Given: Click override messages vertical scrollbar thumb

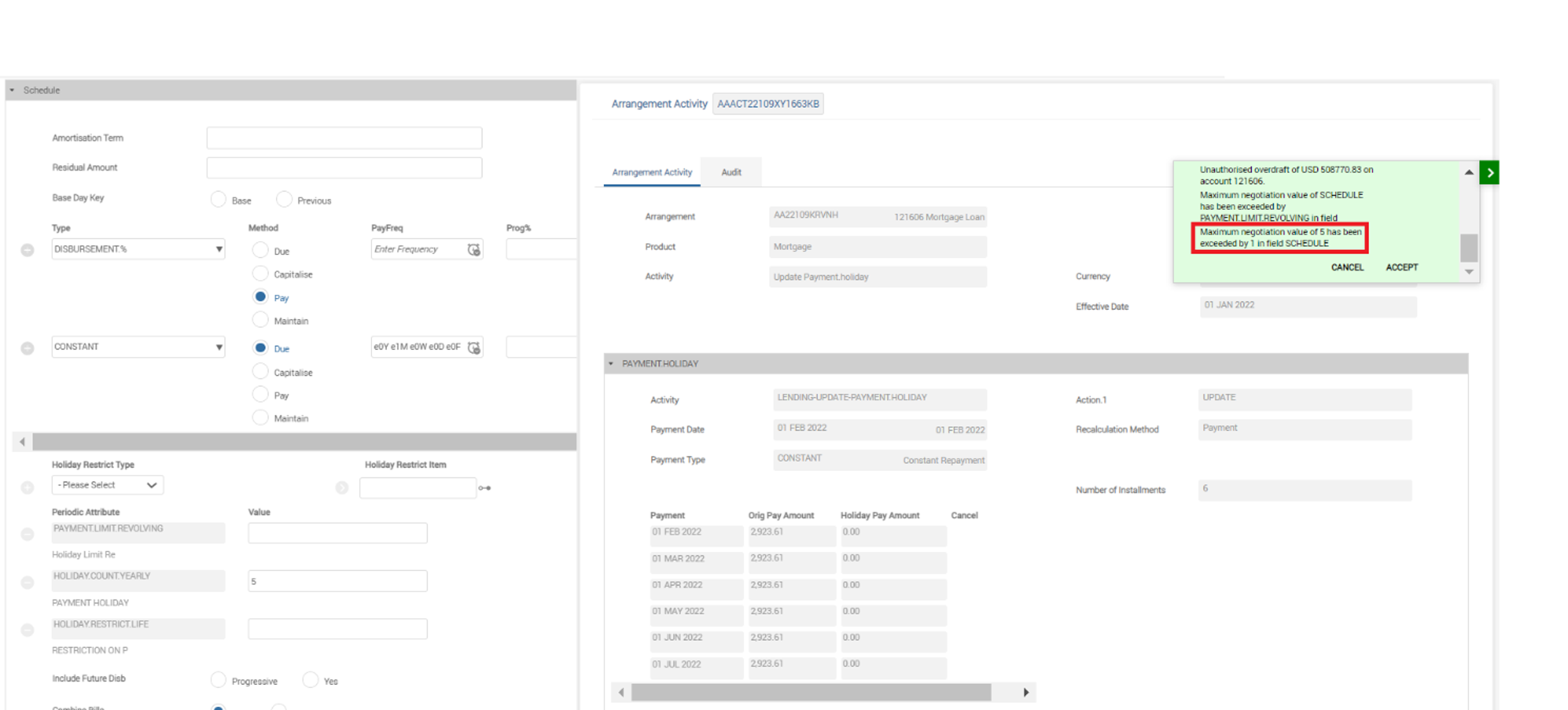Looking at the screenshot, I should click(1469, 248).
